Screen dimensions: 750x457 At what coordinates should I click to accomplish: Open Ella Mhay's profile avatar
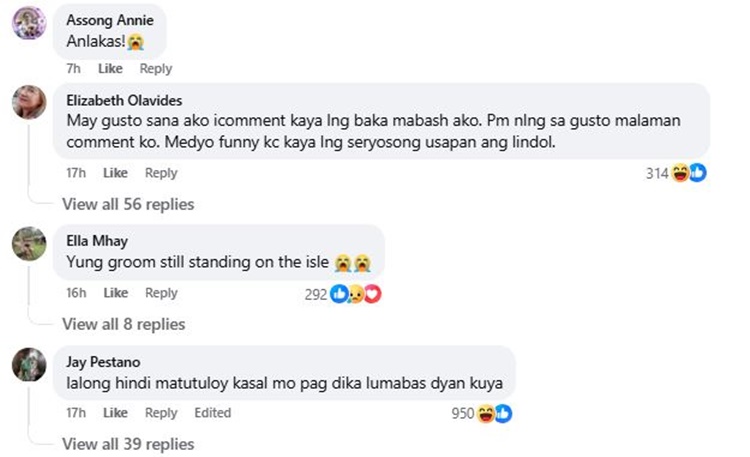(x=29, y=243)
